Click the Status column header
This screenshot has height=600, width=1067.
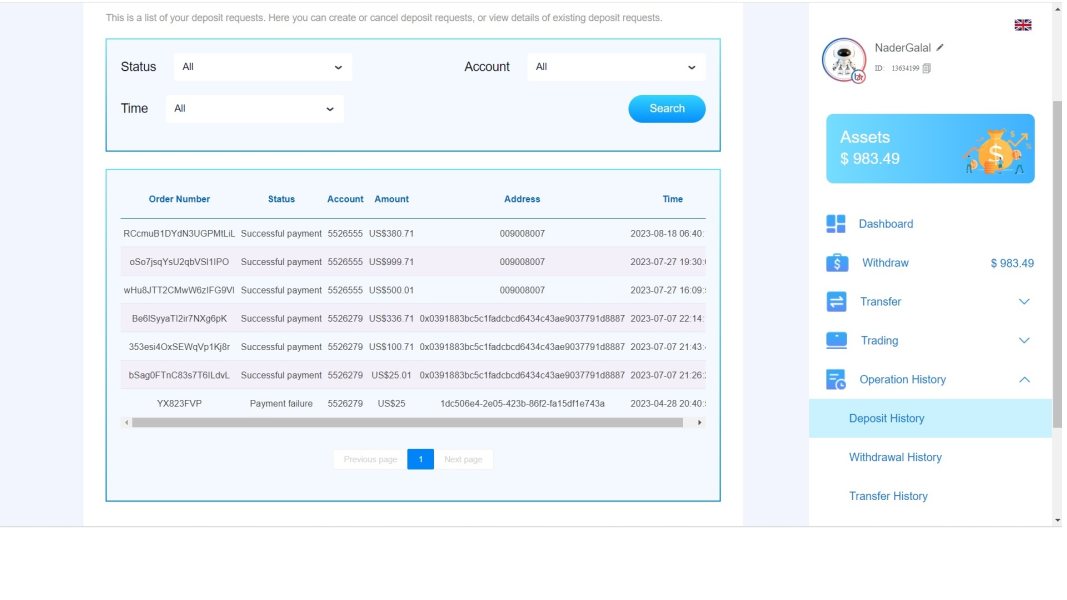(281, 199)
